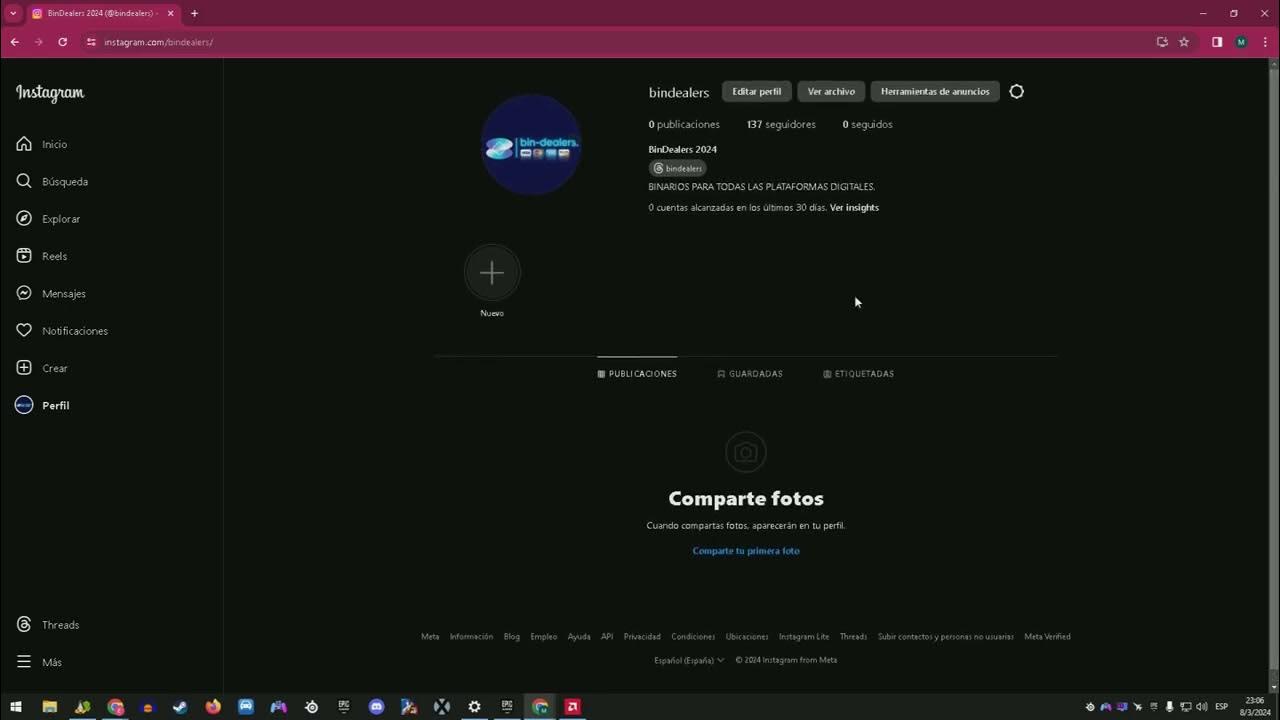Launch Firefox from the taskbar
The width and height of the screenshot is (1280, 720).
213,706
